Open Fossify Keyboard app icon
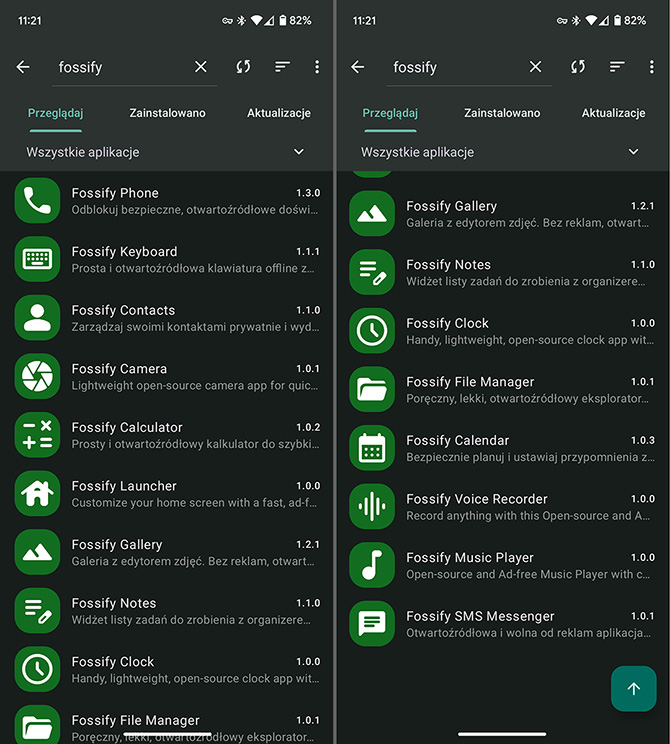The width and height of the screenshot is (670, 744). tap(37, 259)
